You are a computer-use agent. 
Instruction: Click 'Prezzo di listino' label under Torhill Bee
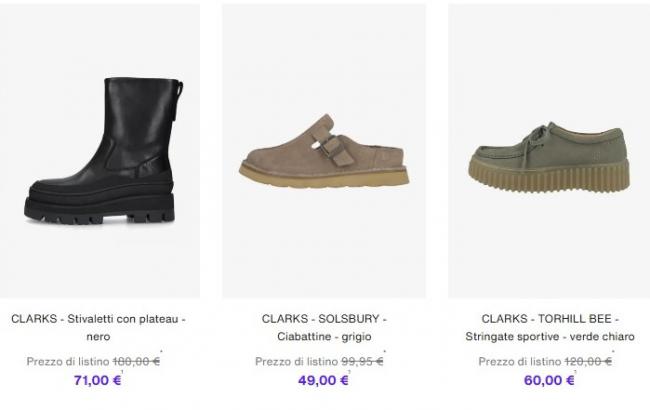517,361
